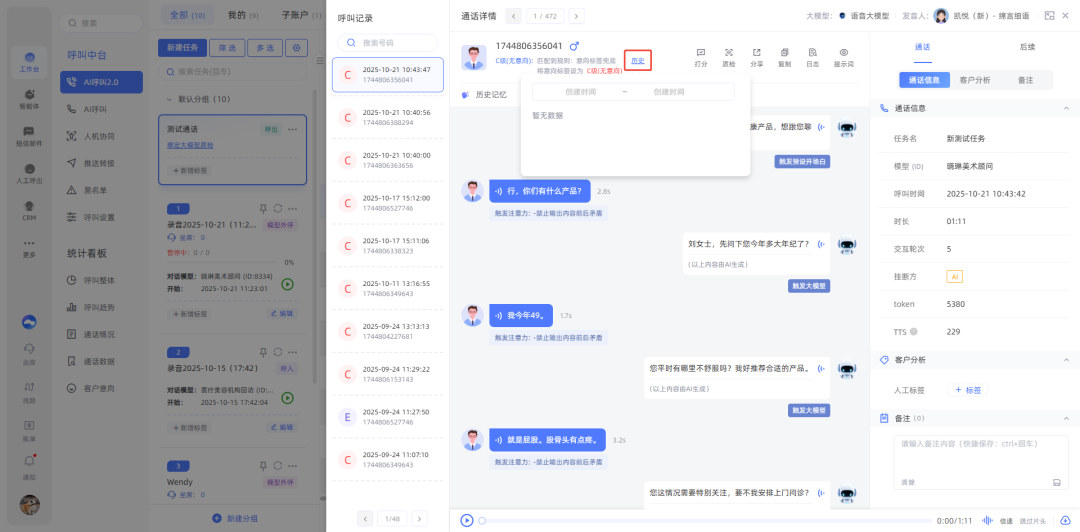Click the + 标签 add tag button
This screenshot has height=532, width=1080.
point(967,390)
